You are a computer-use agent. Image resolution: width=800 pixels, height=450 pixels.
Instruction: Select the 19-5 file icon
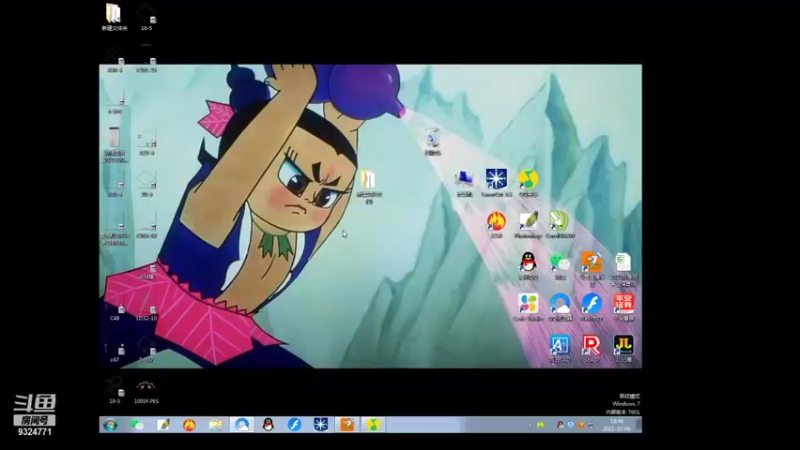[115, 390]
